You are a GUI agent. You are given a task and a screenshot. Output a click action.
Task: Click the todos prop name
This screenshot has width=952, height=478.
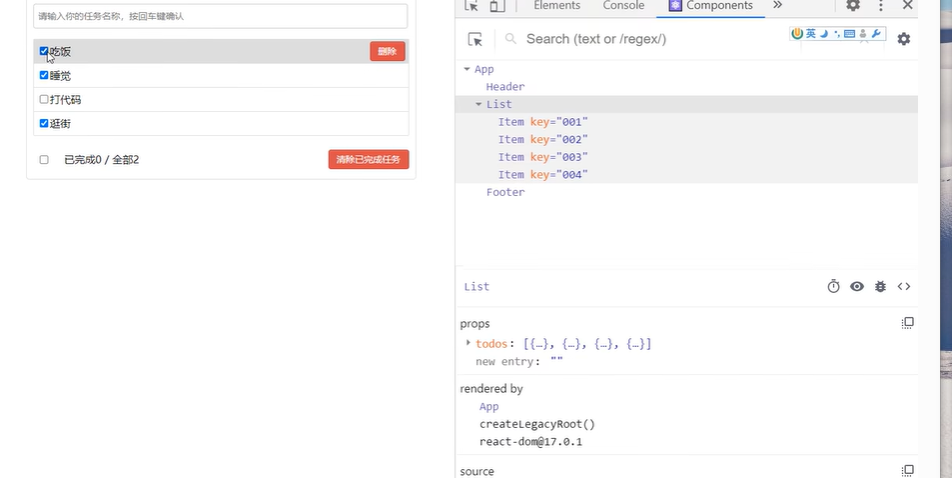pyautogui.click(x=491, y=344)
